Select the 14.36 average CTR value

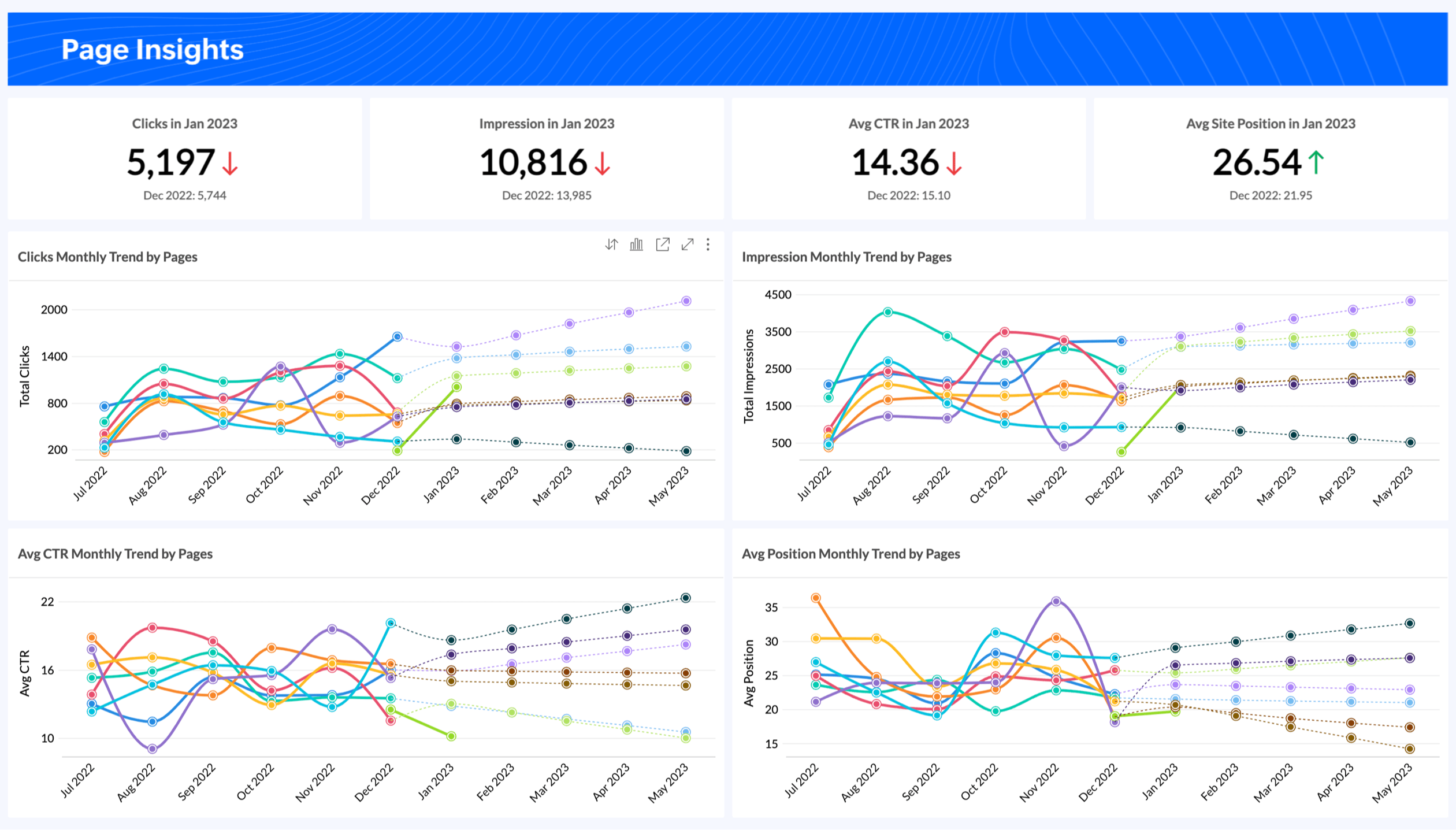click(895, 162)
